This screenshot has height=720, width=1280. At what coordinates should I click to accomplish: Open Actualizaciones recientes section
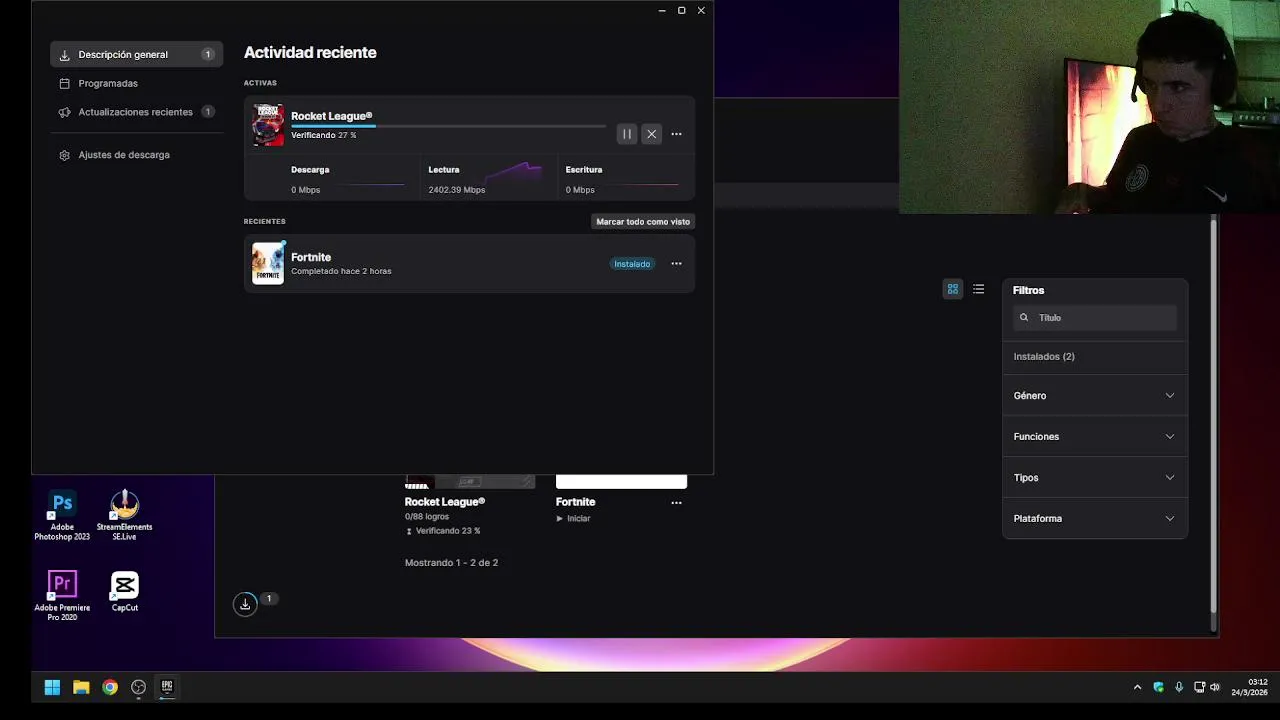(136, 112)
